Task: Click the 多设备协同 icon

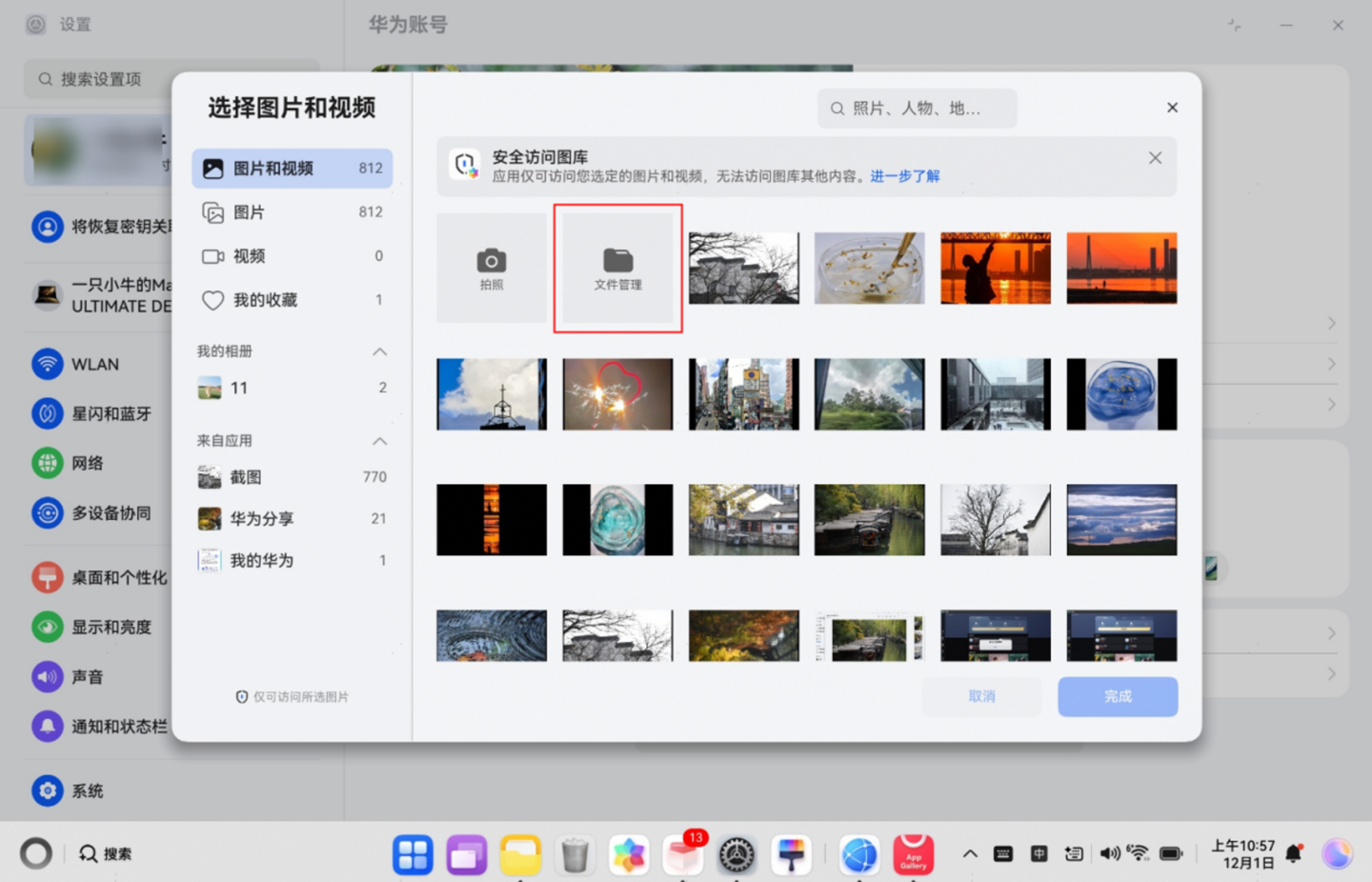Action: [48, 512]
